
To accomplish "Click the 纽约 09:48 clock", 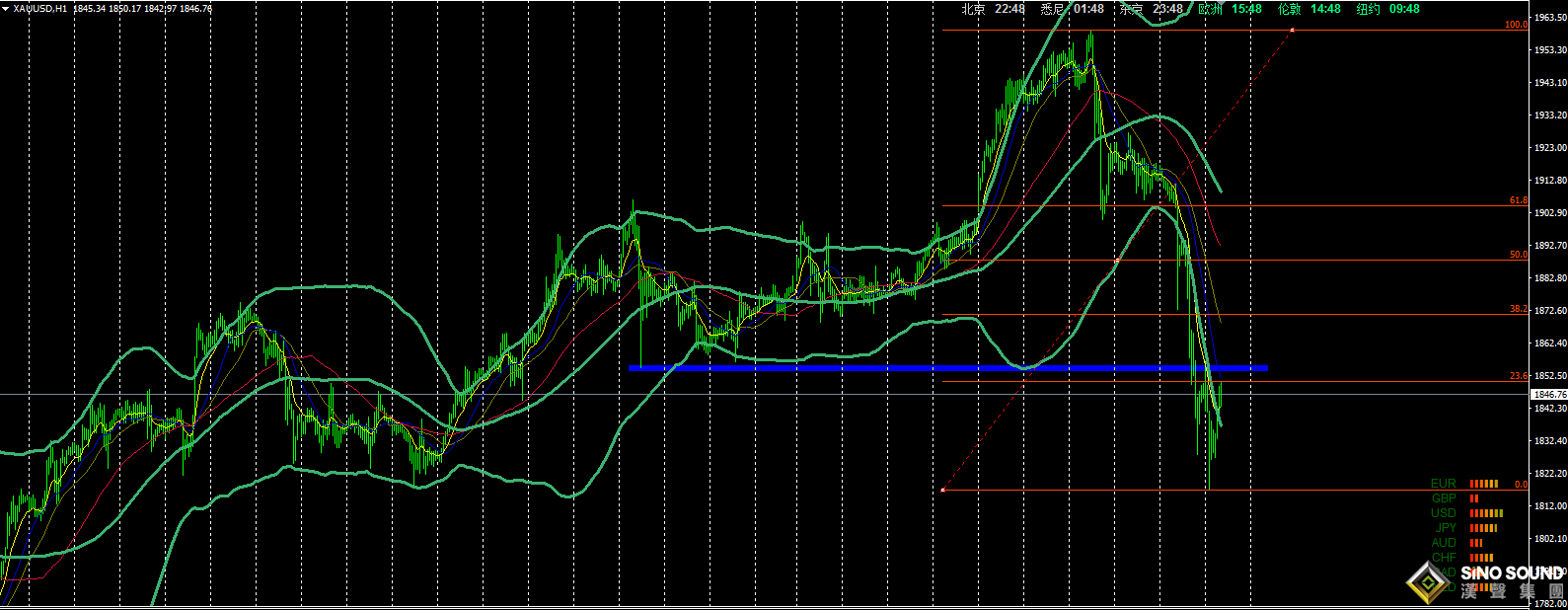I will point(1387,9).
